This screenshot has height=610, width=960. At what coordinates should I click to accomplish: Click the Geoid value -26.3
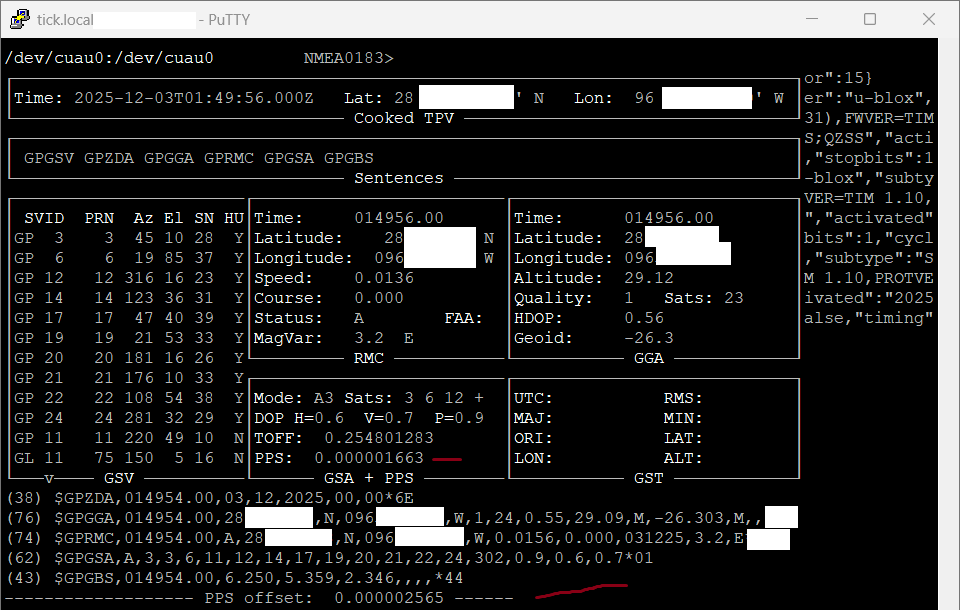(649, 338)
